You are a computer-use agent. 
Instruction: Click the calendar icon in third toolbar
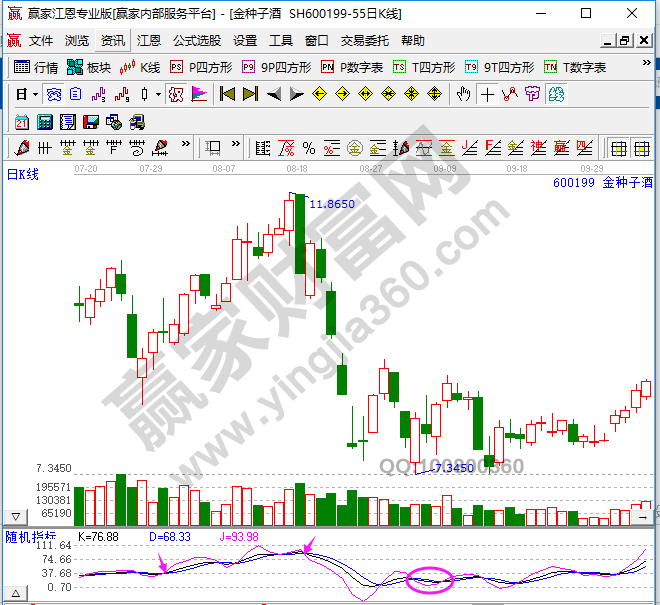22,121
